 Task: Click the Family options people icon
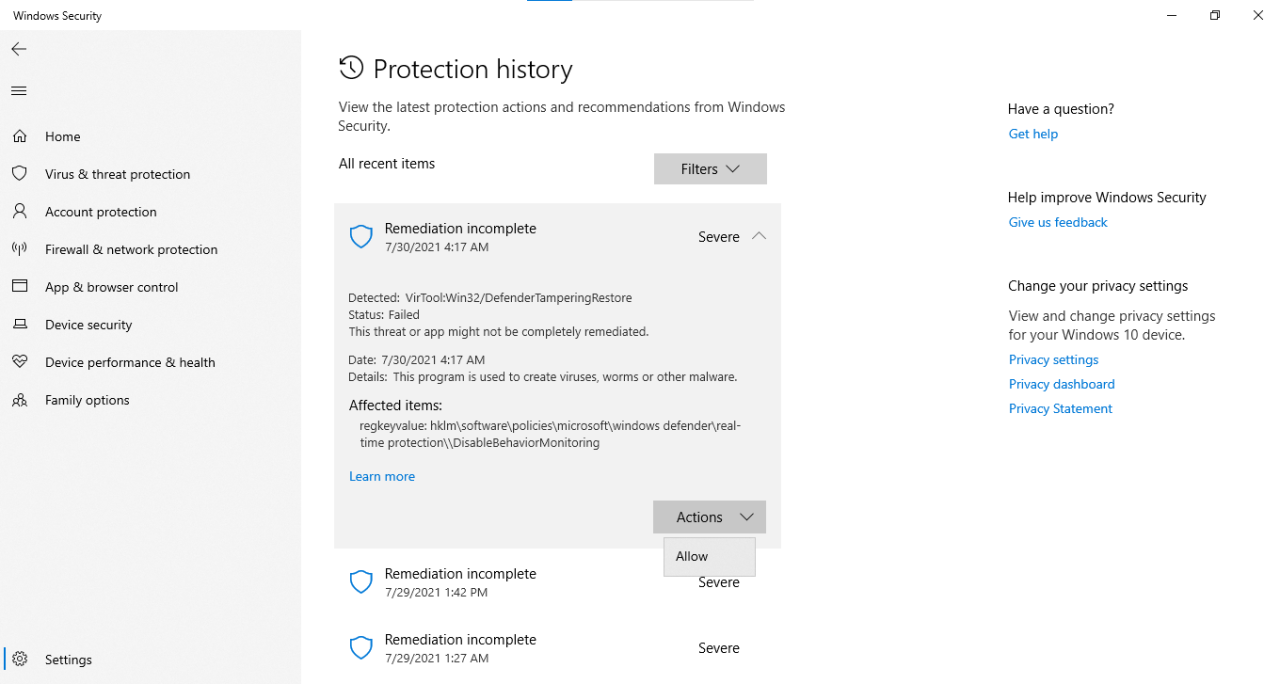coord(20,400)
